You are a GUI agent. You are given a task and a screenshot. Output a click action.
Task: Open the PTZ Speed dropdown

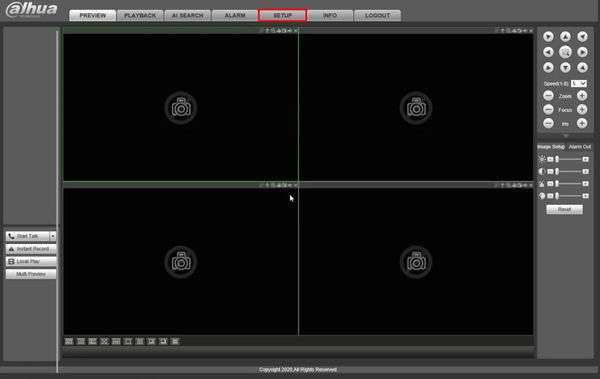(x=579, y=83)
